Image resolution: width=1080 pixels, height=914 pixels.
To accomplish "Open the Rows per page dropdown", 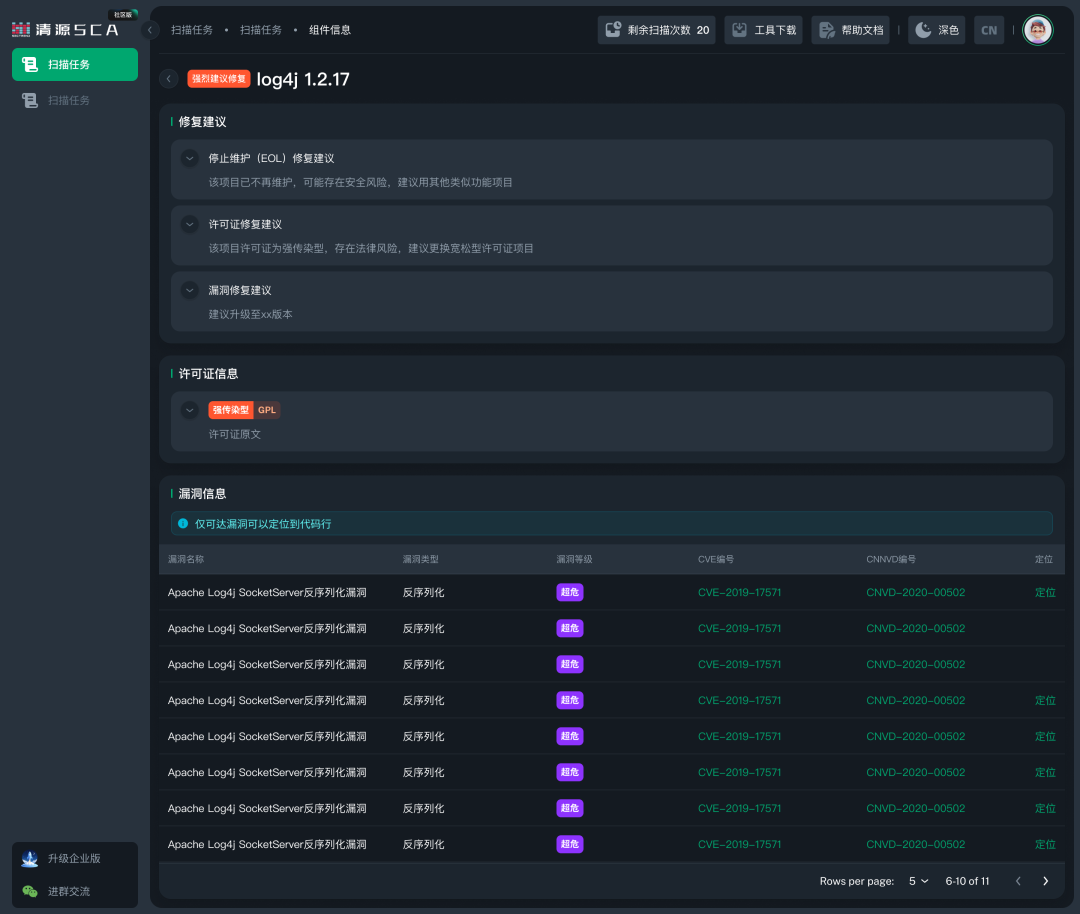I will pos(918,881).
